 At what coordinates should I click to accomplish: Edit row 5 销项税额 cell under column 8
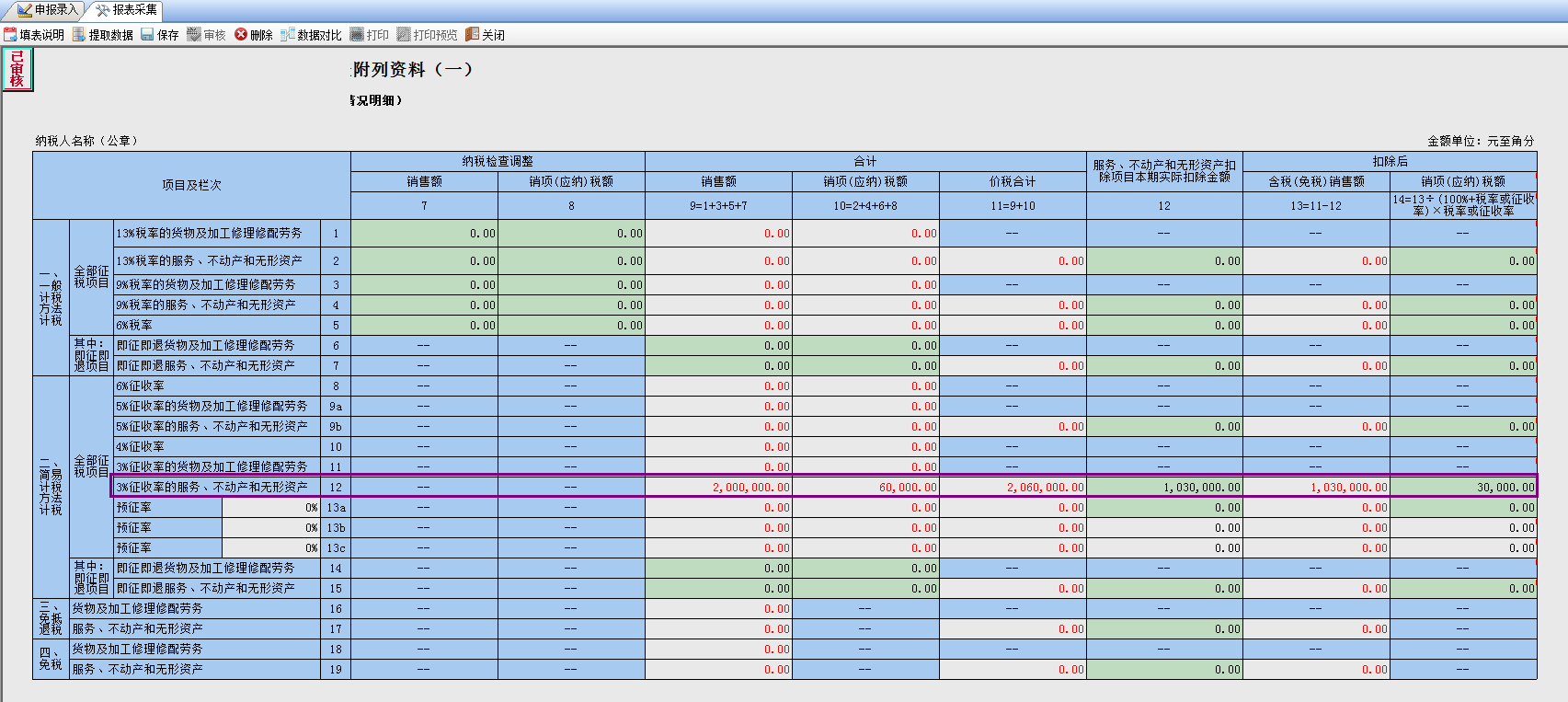pyautogui.click(x=571, y=325)
